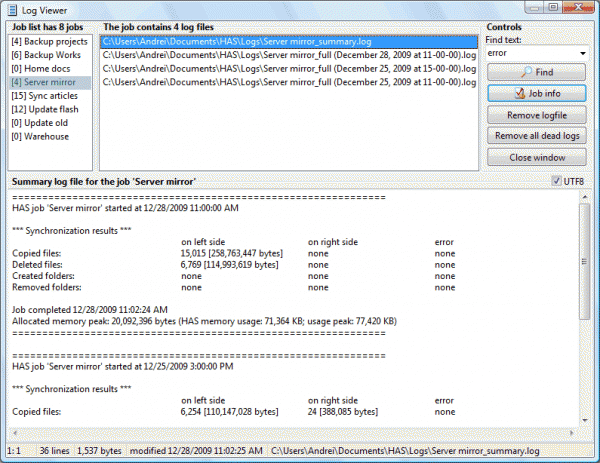This screenshot has width=600, height=463.
Task: Click the line 'started at 12/28/2009 11:00:00 AM'
Action: coord(125,208)
